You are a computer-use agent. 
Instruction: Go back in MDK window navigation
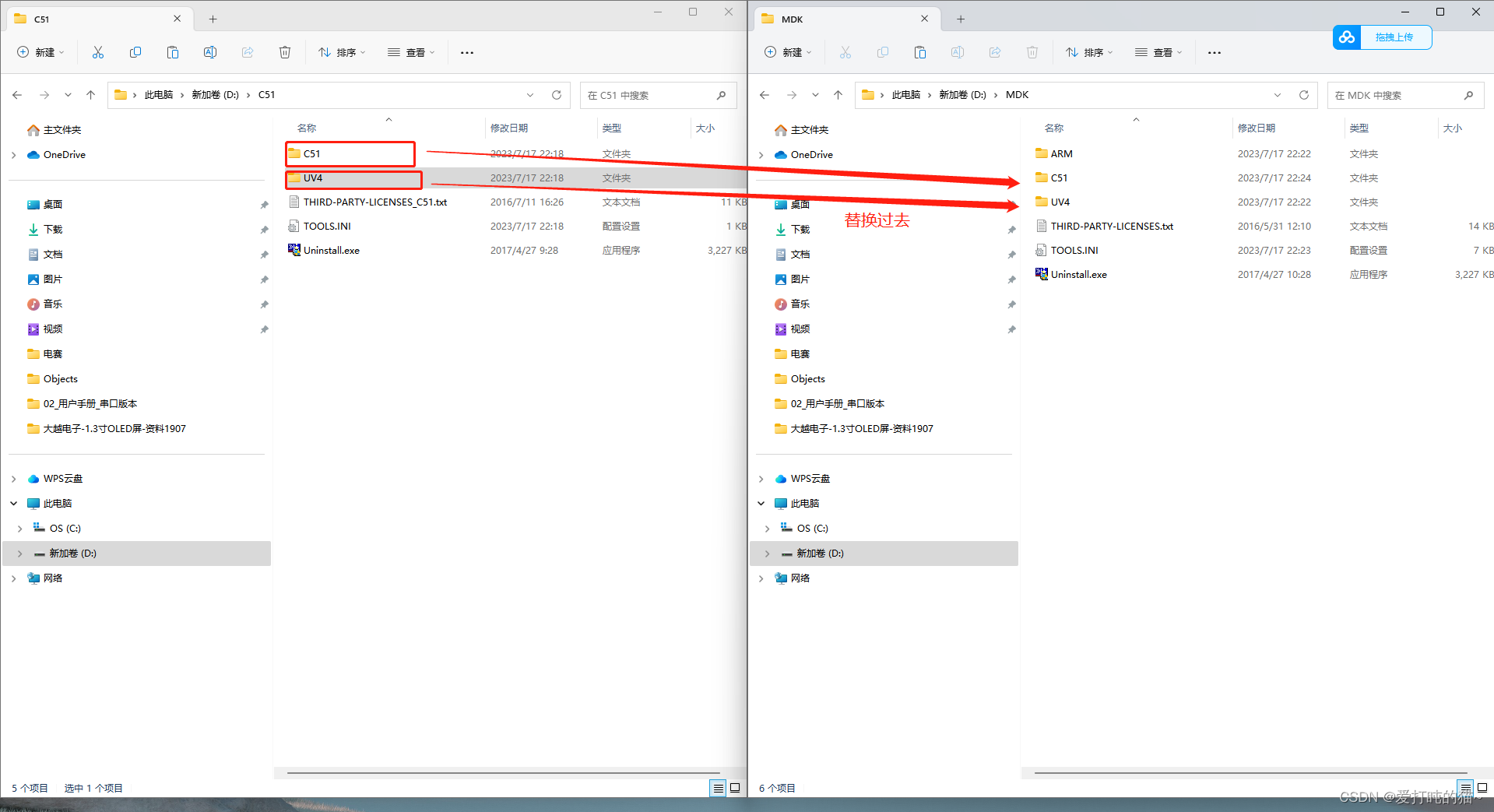[765, 95]
